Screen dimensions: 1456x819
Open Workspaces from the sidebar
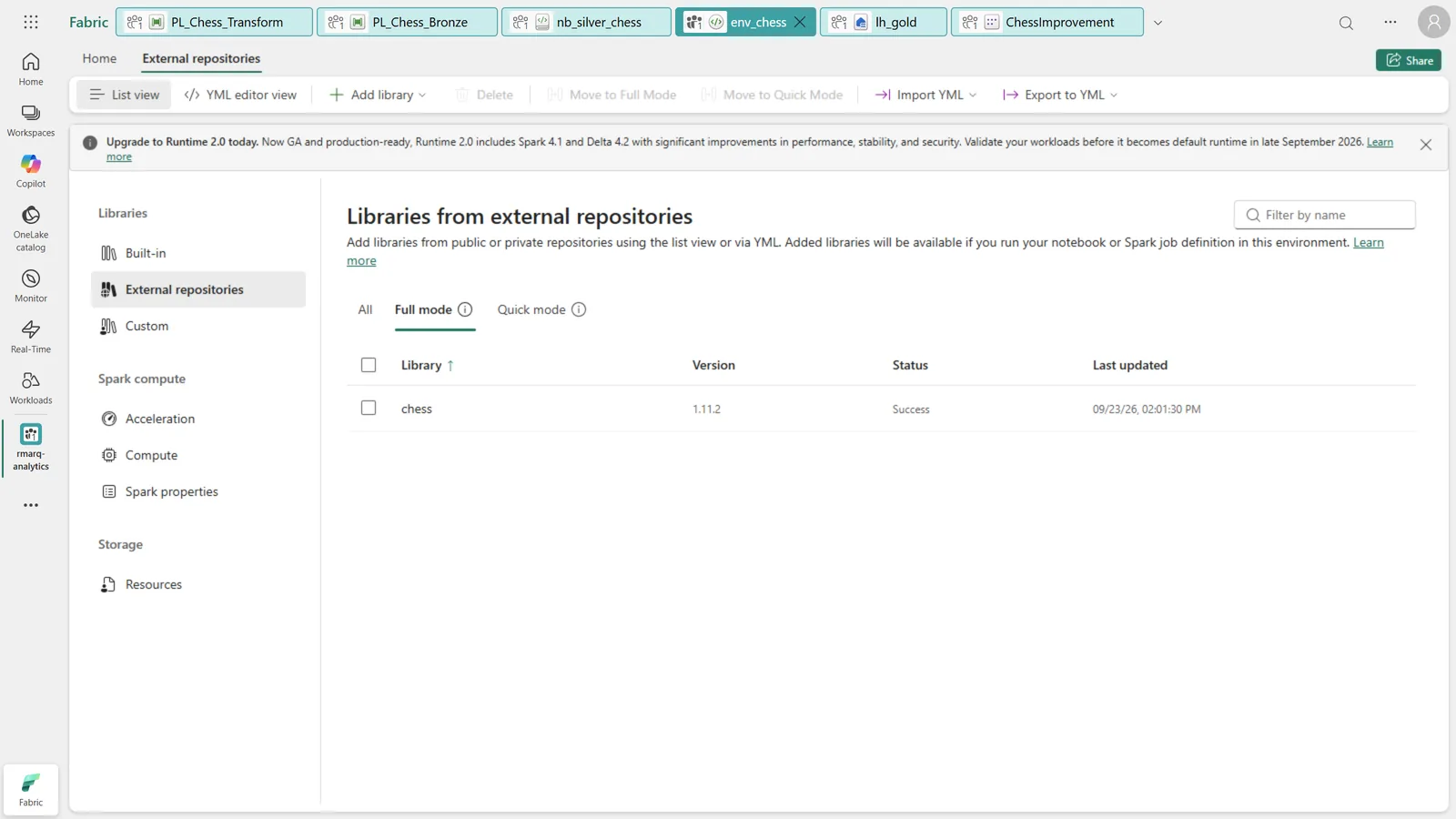click(x=31, y=120)
